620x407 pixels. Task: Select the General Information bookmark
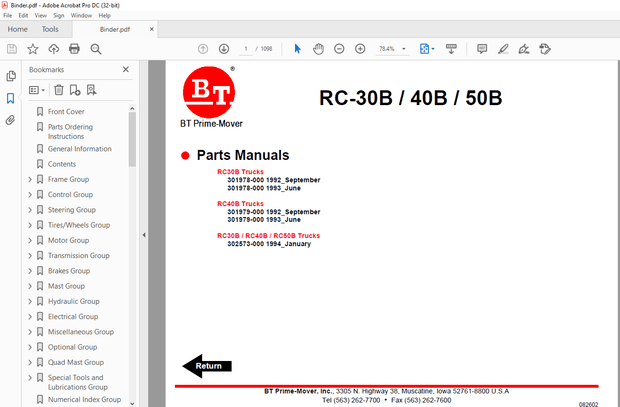tap(79, 149)
